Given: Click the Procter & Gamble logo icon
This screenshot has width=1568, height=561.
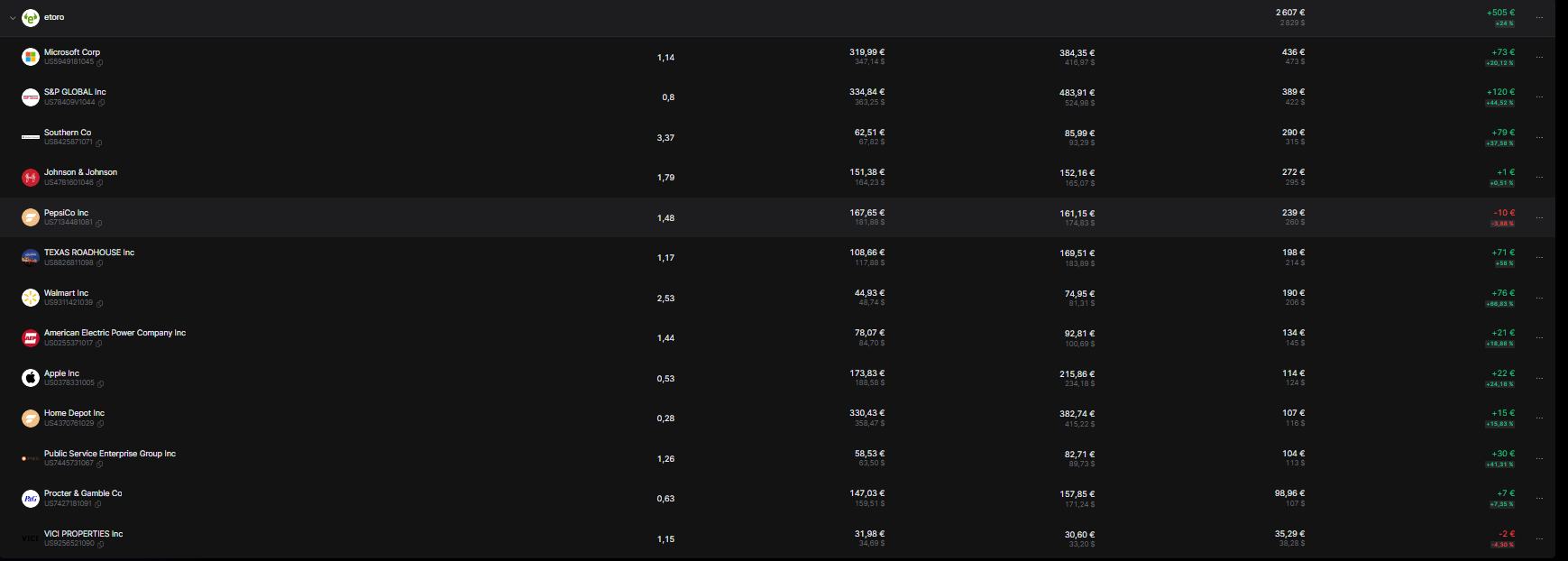Looking at the screenshot, I should (31, 499).
